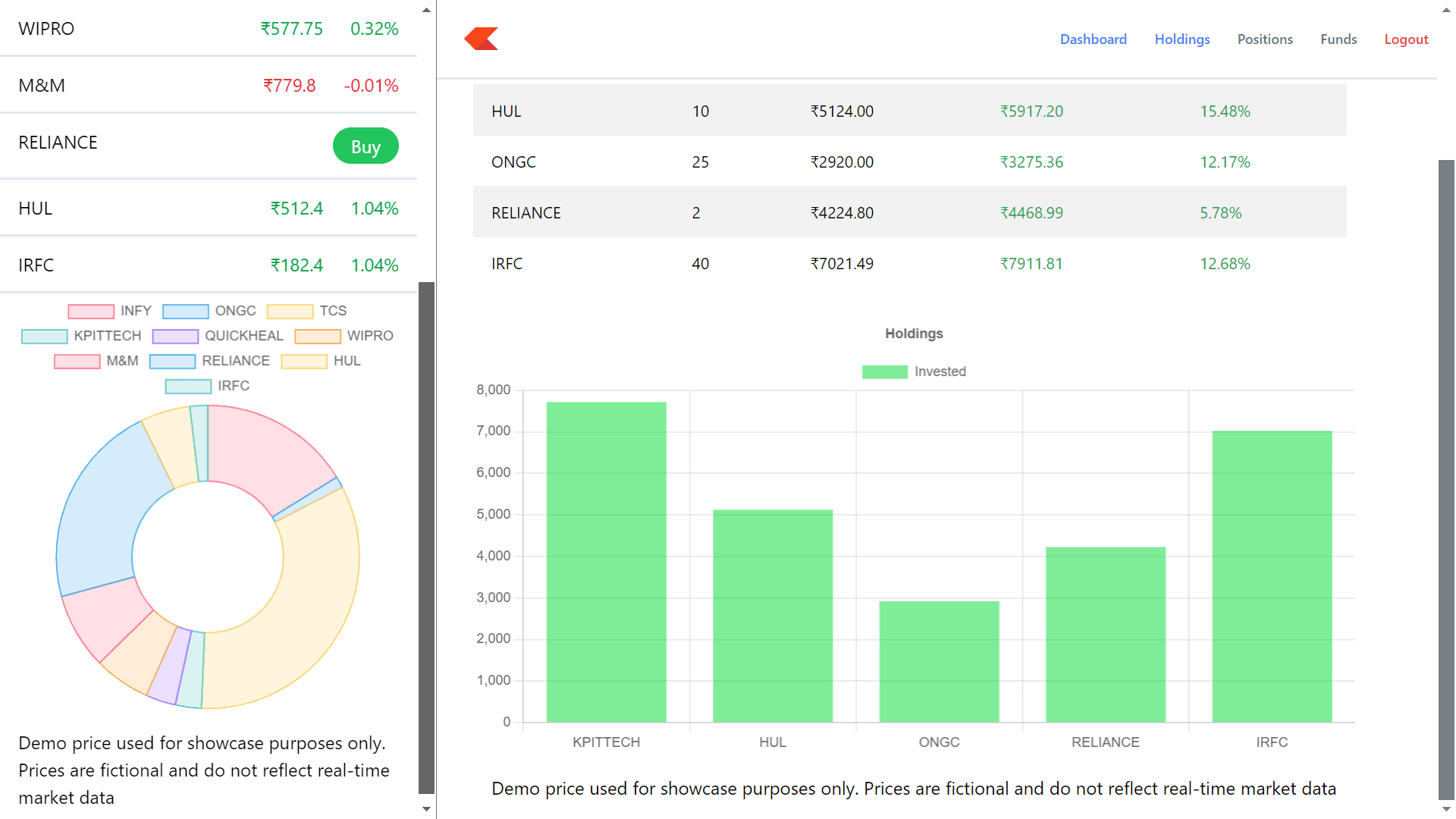Toggle the Invested legend on bar chart
Screen dimensions: 1456x819
[915, 371]
